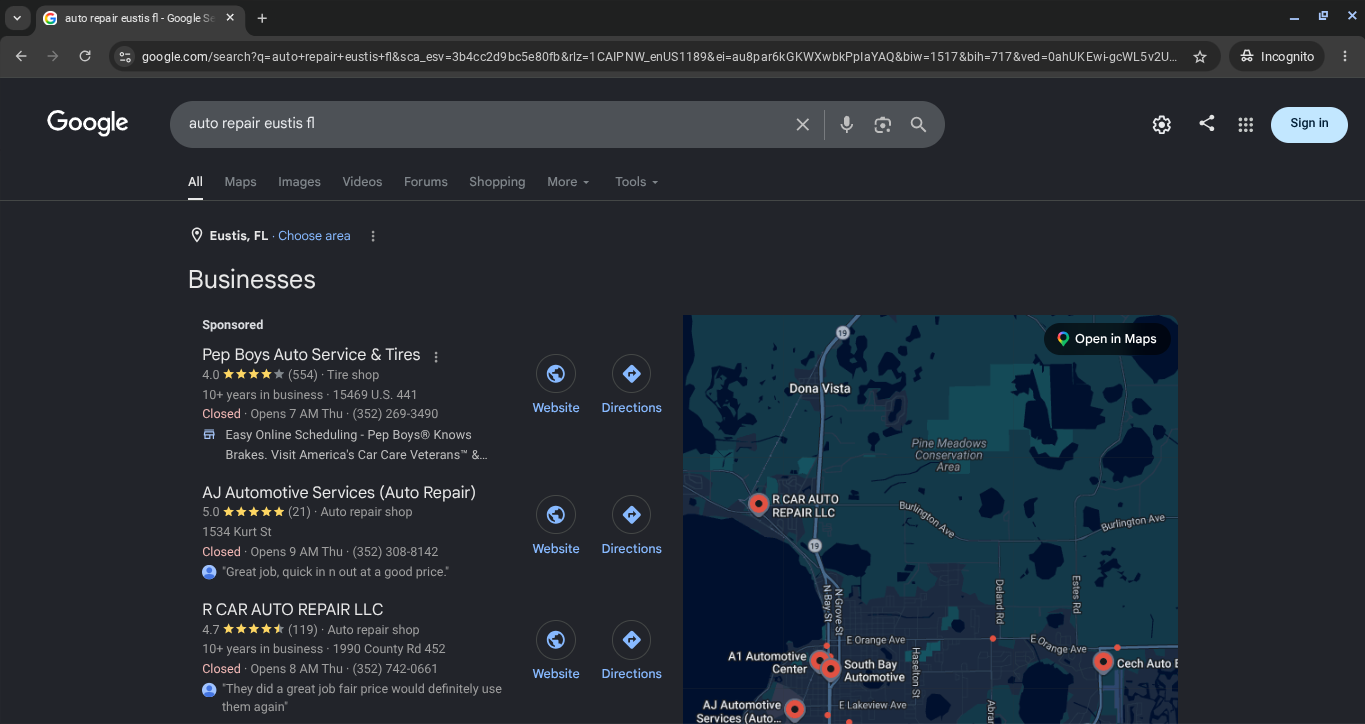The width and height of the screenshot is (1365, 724).
Task: Switch to the Shopping tab
Action: [497, 182]
